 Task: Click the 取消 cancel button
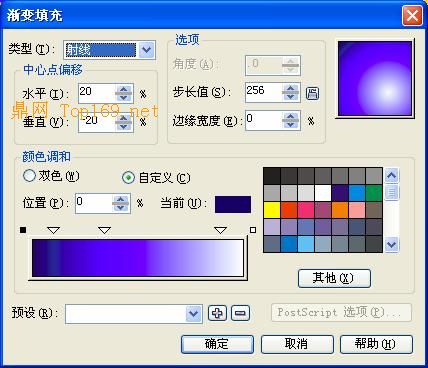point(297,344)
